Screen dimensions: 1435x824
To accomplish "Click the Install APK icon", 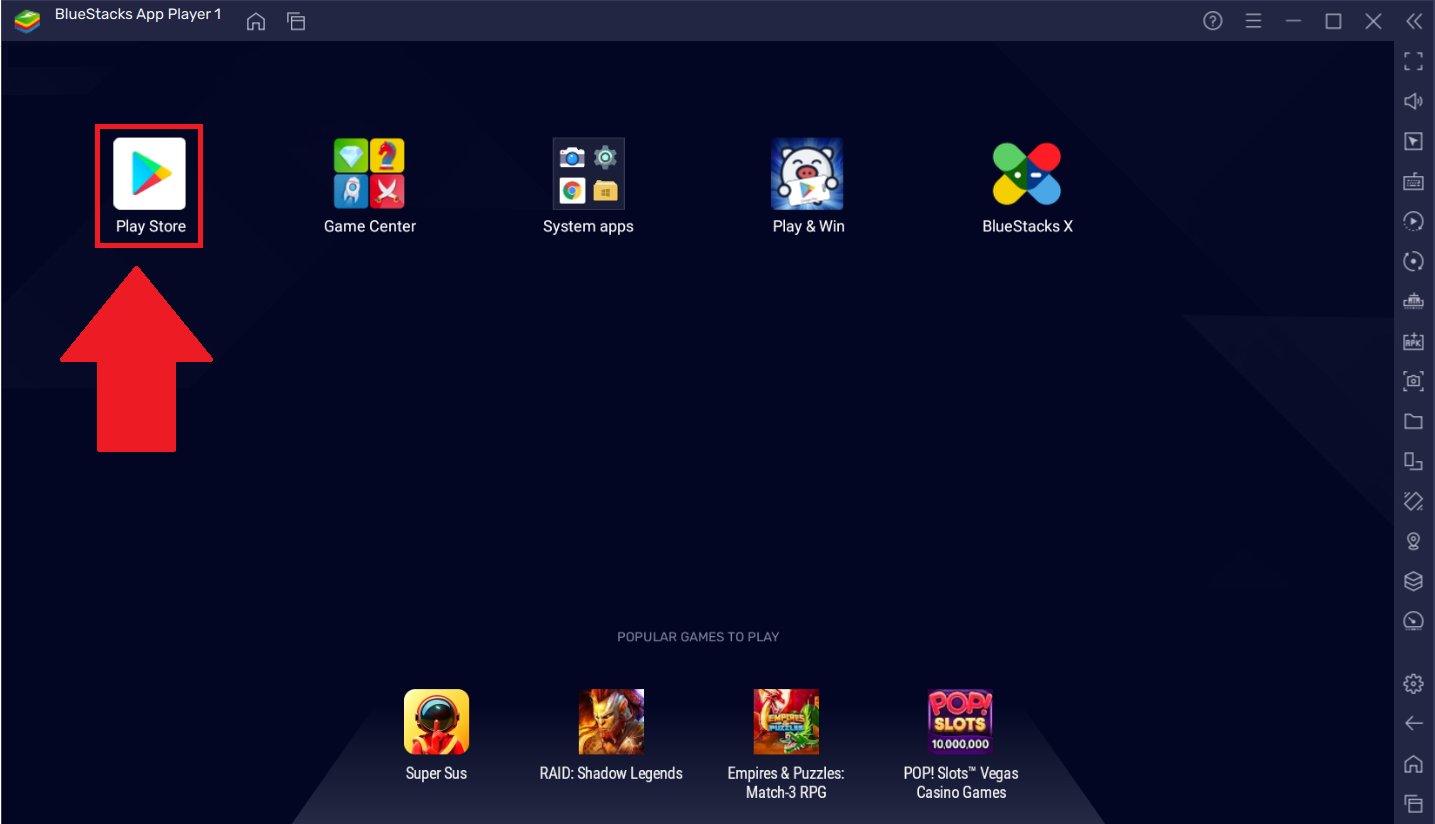I will pos(1413,341).
